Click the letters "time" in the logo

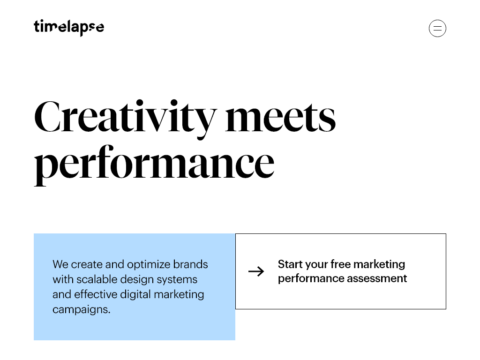click(x=49, y=27)
